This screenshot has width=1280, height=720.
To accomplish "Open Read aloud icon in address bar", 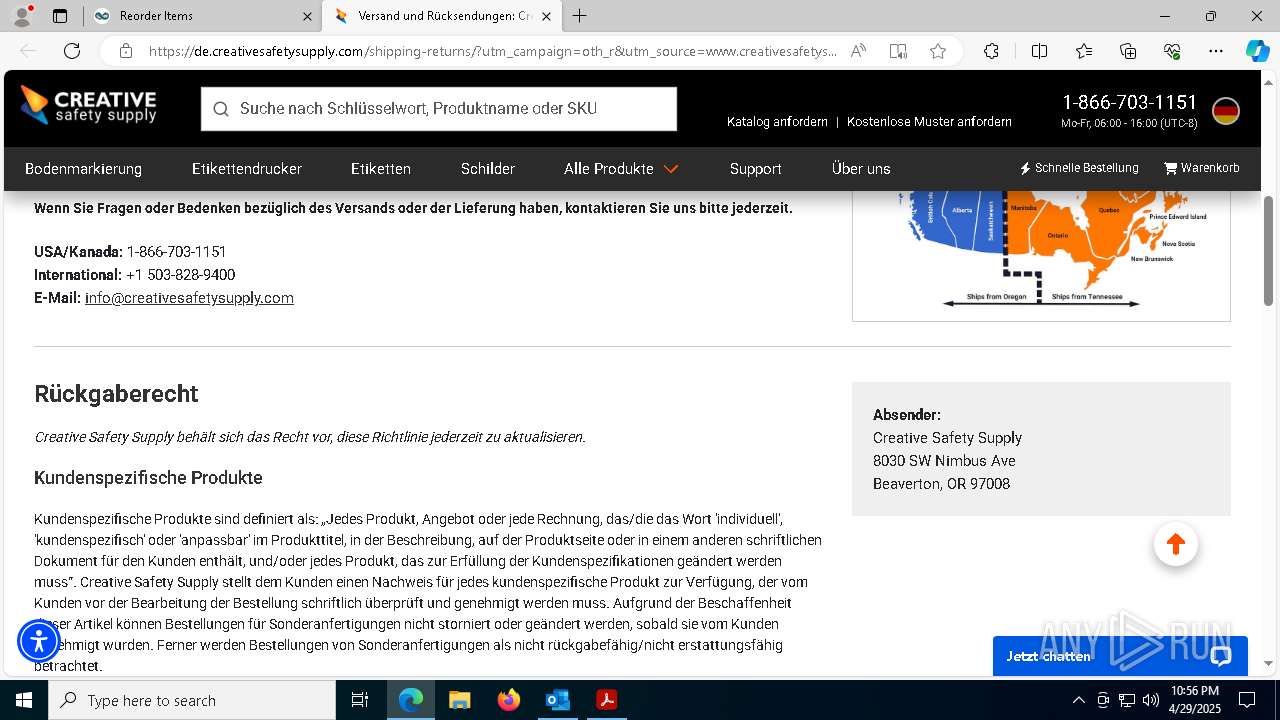I will pos(858,51).
